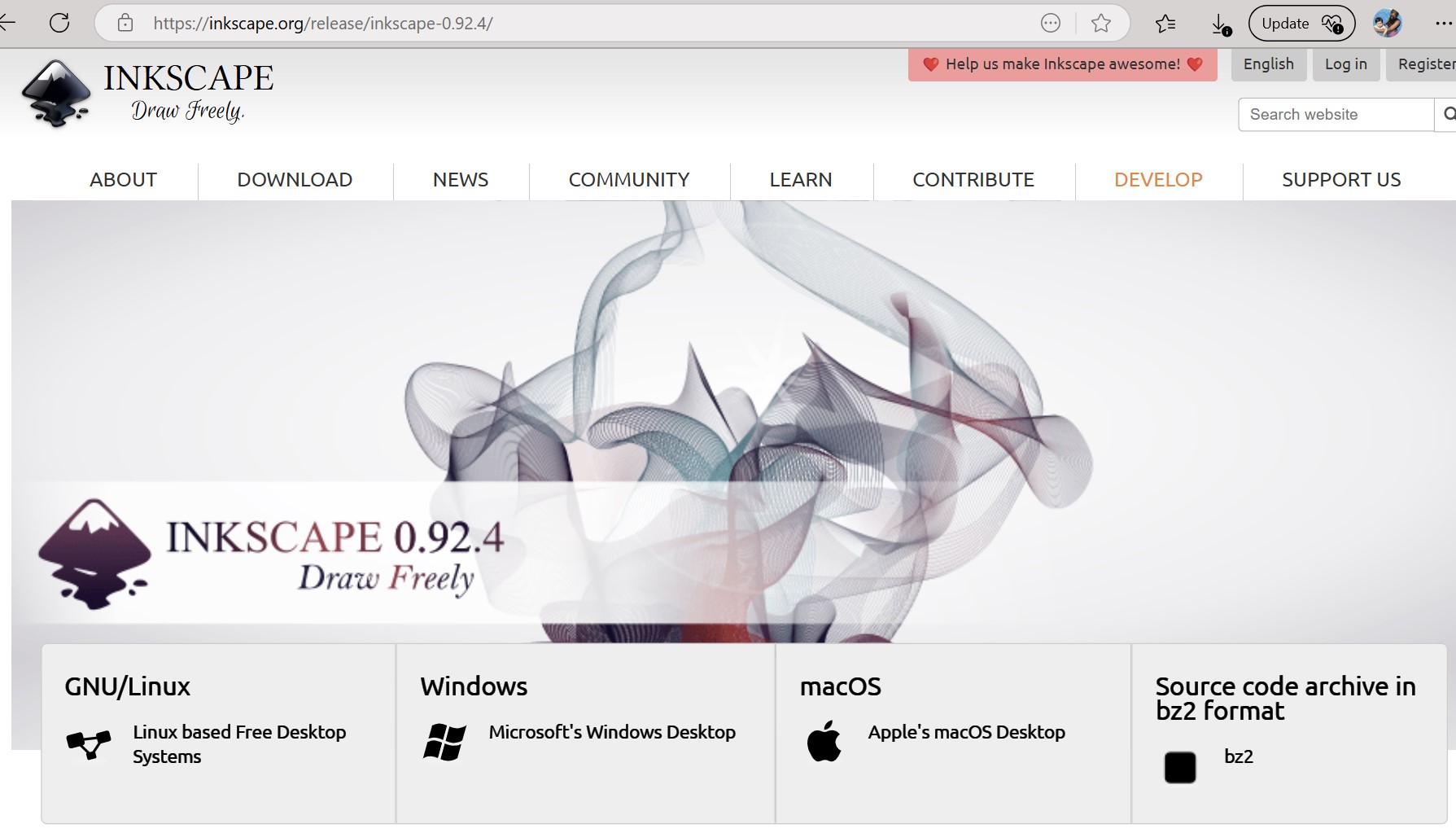Image resolution: width=1456 pixels, height=833 pixels.
Task: Open the NEWS menu
Action: 461,180
